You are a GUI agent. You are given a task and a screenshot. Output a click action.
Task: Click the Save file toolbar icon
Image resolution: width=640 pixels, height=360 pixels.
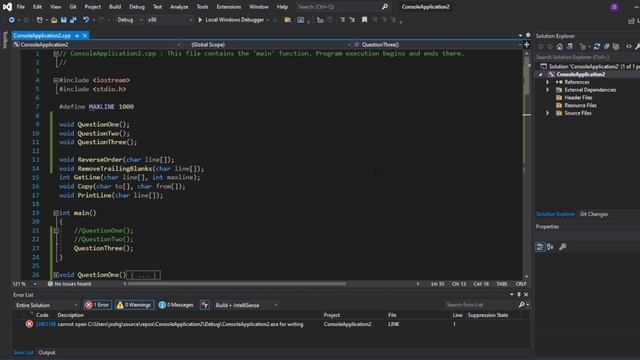pyautogui.click(x=64, y=20)
